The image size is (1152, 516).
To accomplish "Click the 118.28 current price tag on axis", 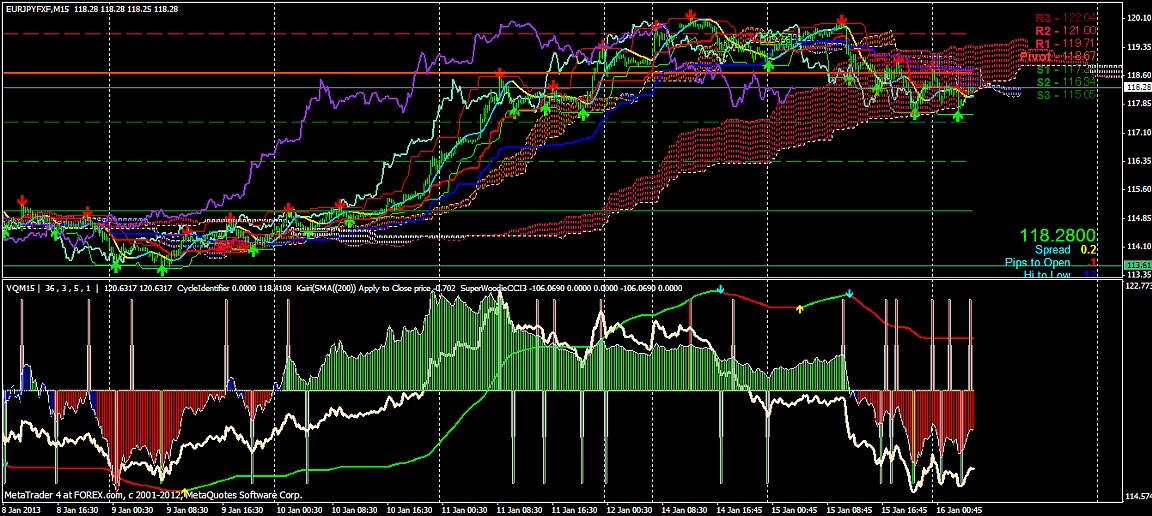I will click(1134, 87).
